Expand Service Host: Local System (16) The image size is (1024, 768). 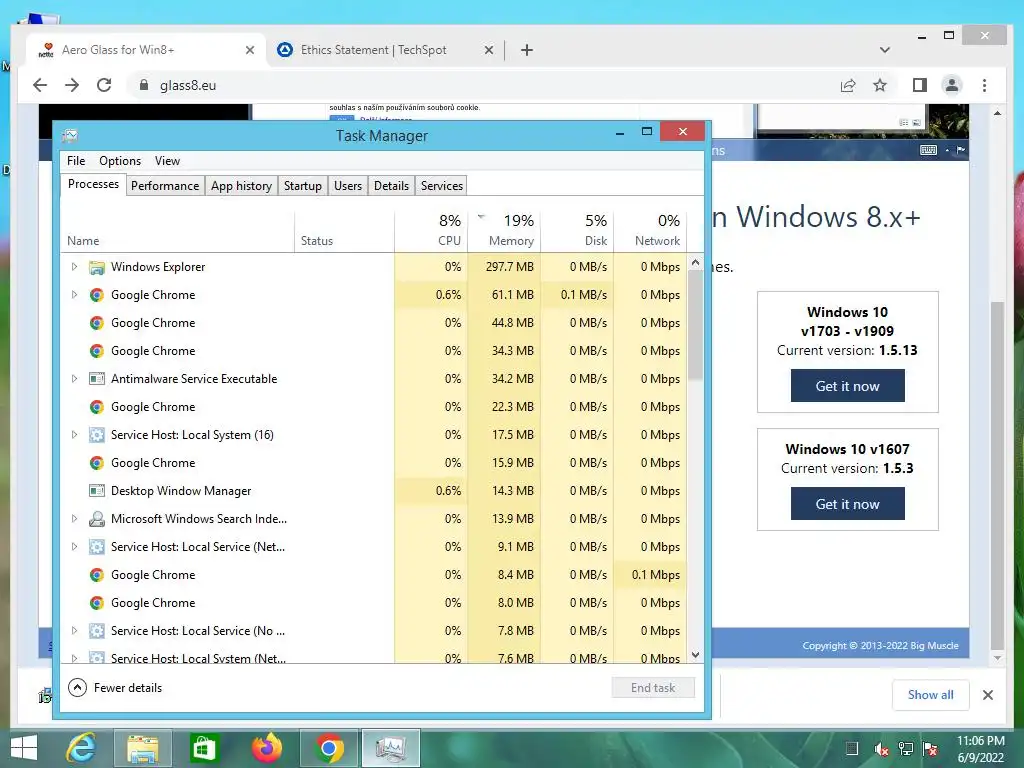(74, 434)
